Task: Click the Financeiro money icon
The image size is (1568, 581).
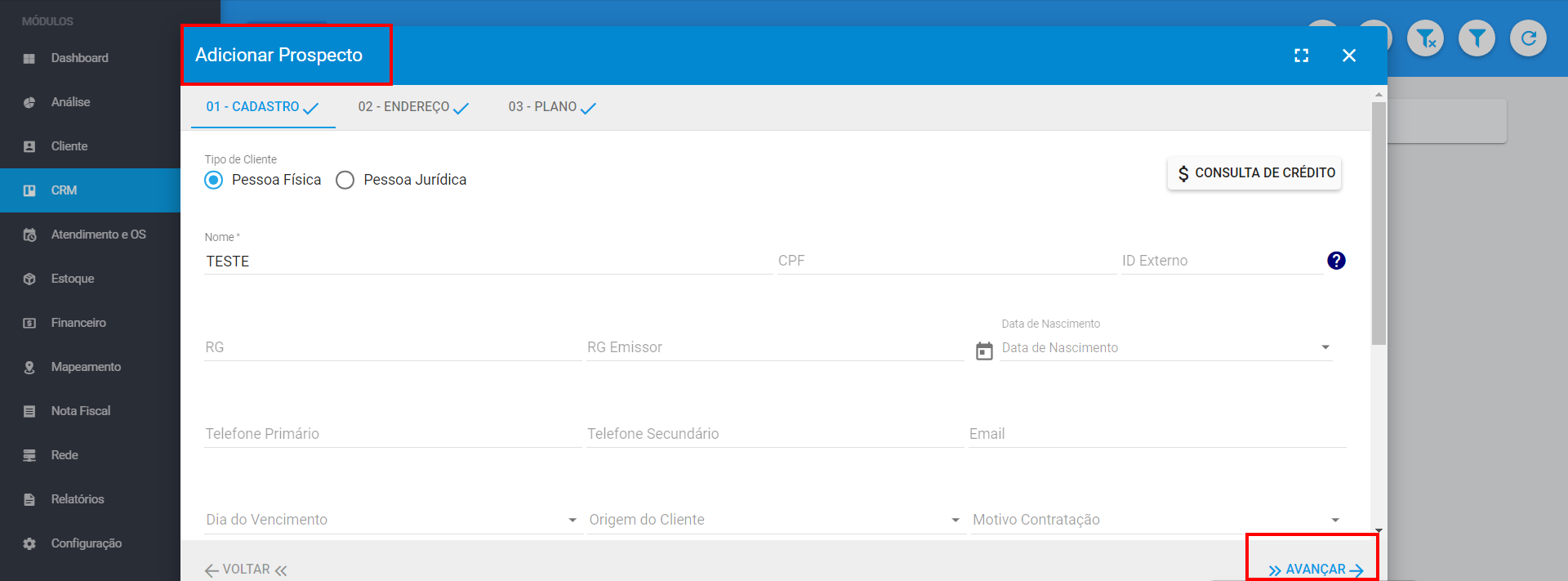Action: pyautogui.click(x=29, y=323)
